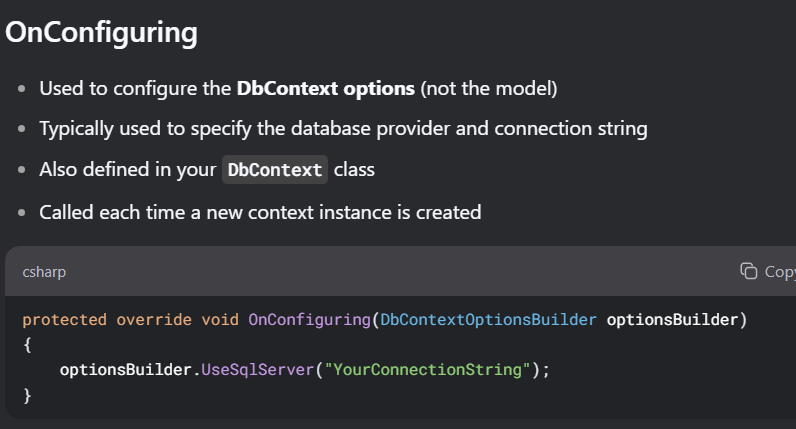796x429 pixels.
Task: Click the inline DbContext code chip
Action: [275, 170]
